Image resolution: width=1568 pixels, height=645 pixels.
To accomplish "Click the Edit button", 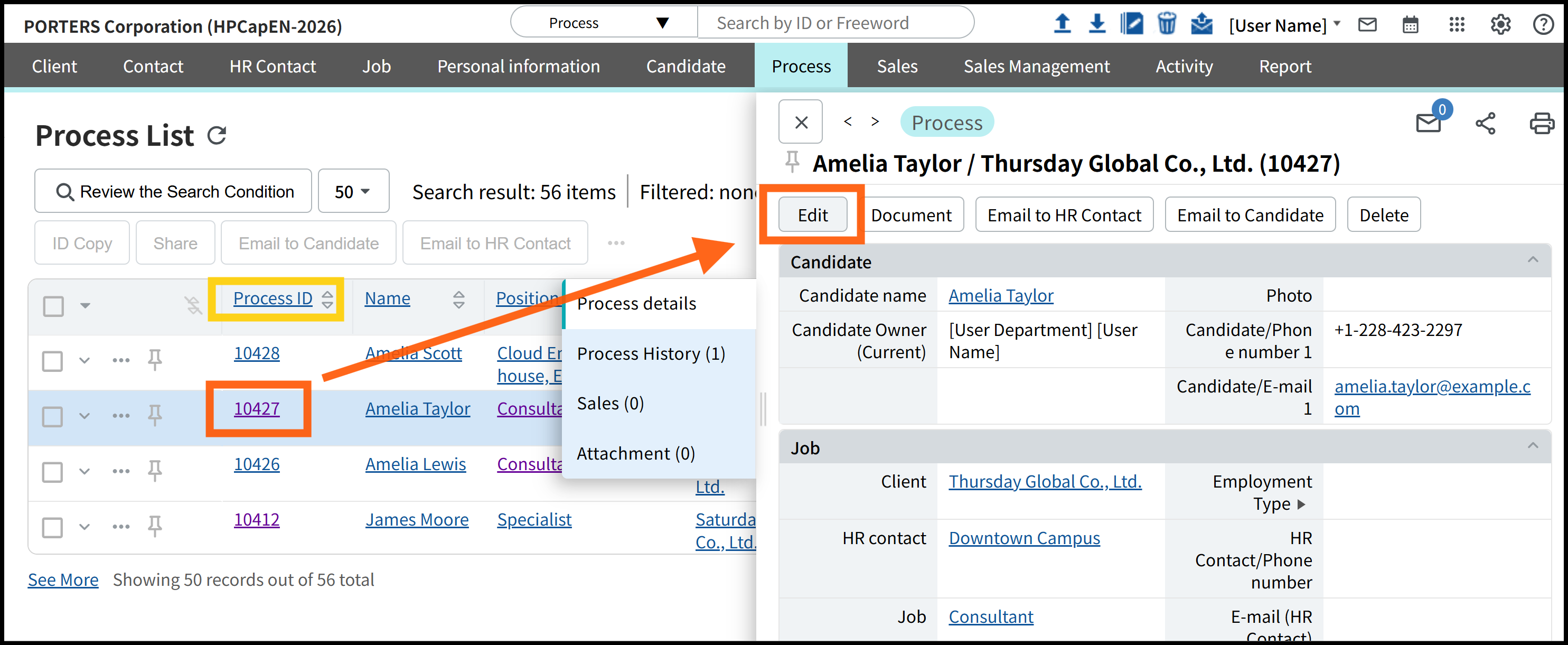I will pos(813,215).
